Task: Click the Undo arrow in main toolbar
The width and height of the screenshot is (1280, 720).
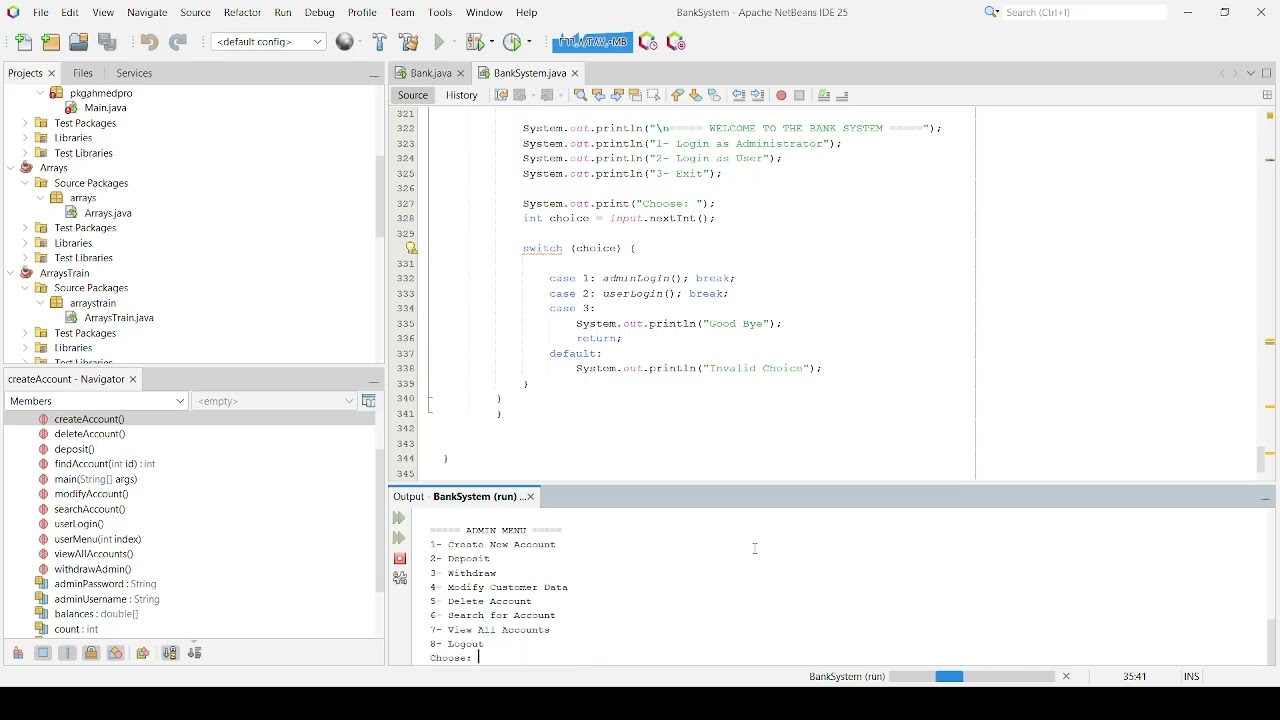Action: tap(149, 42)
